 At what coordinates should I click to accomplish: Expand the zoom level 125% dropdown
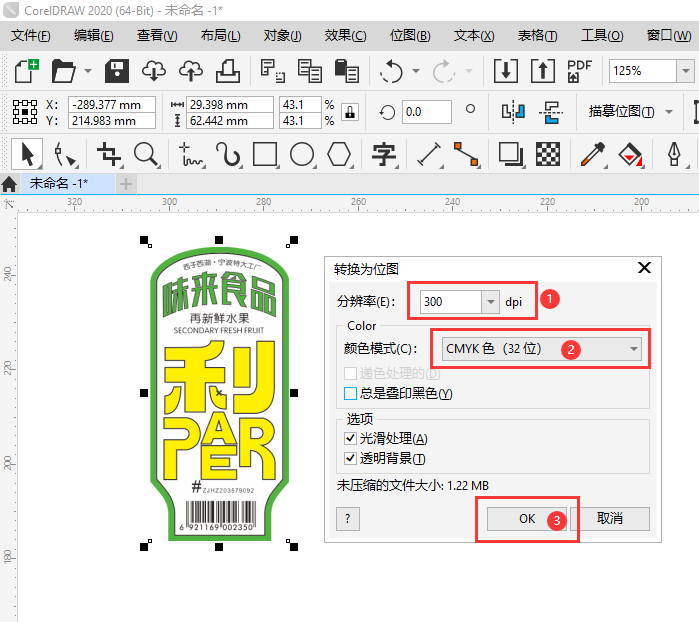point(686,71)
